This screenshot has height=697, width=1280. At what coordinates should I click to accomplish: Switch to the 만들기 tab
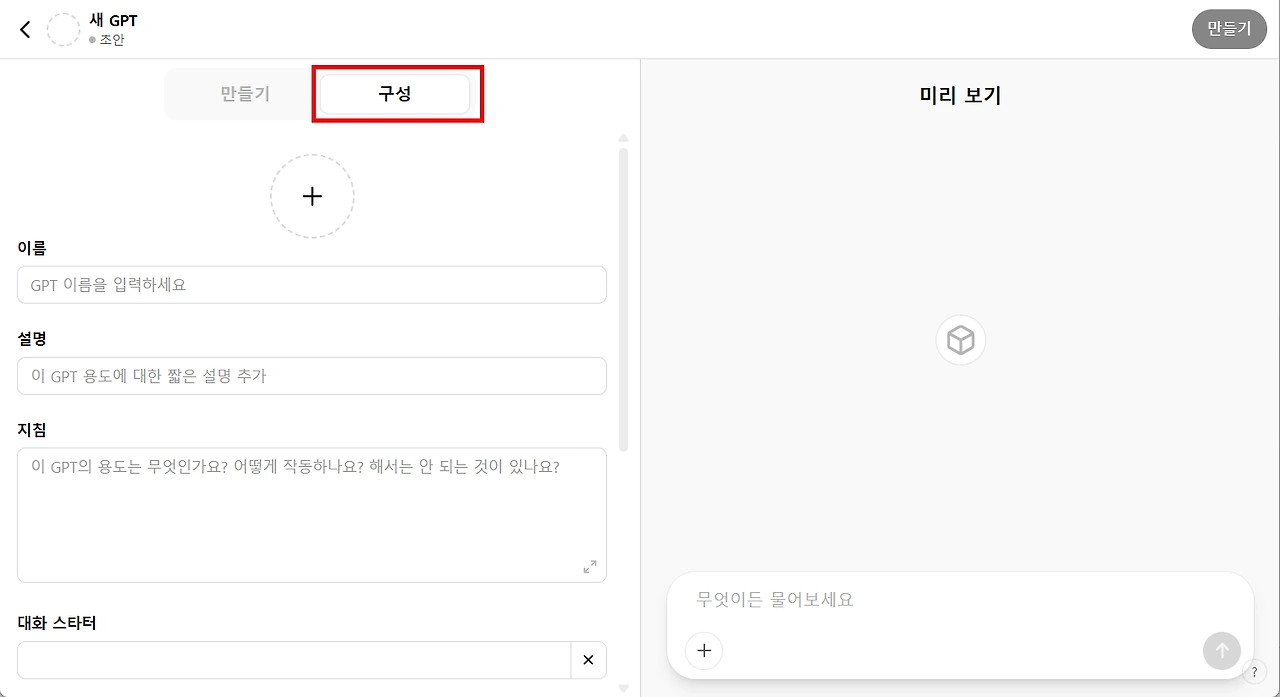coord(245,94)
